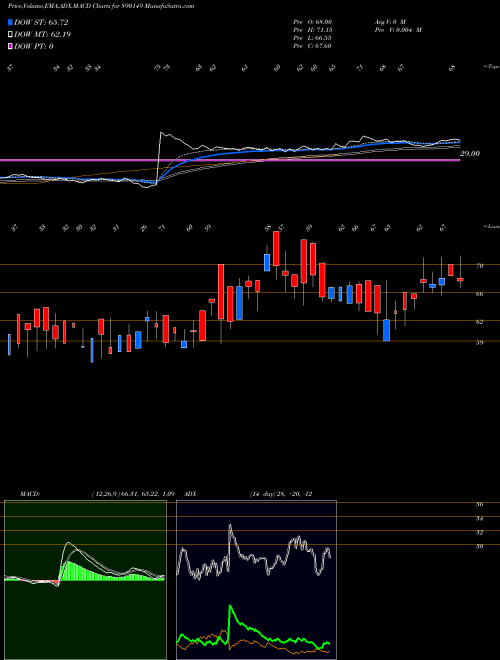Click the blue DOW ST legend swatch

11,22
